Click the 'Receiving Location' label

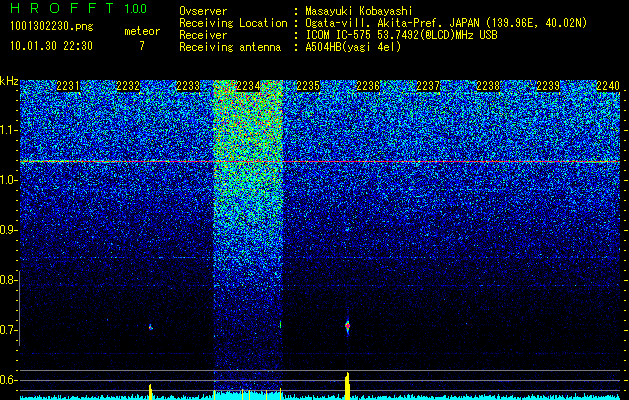click(233, 23)
